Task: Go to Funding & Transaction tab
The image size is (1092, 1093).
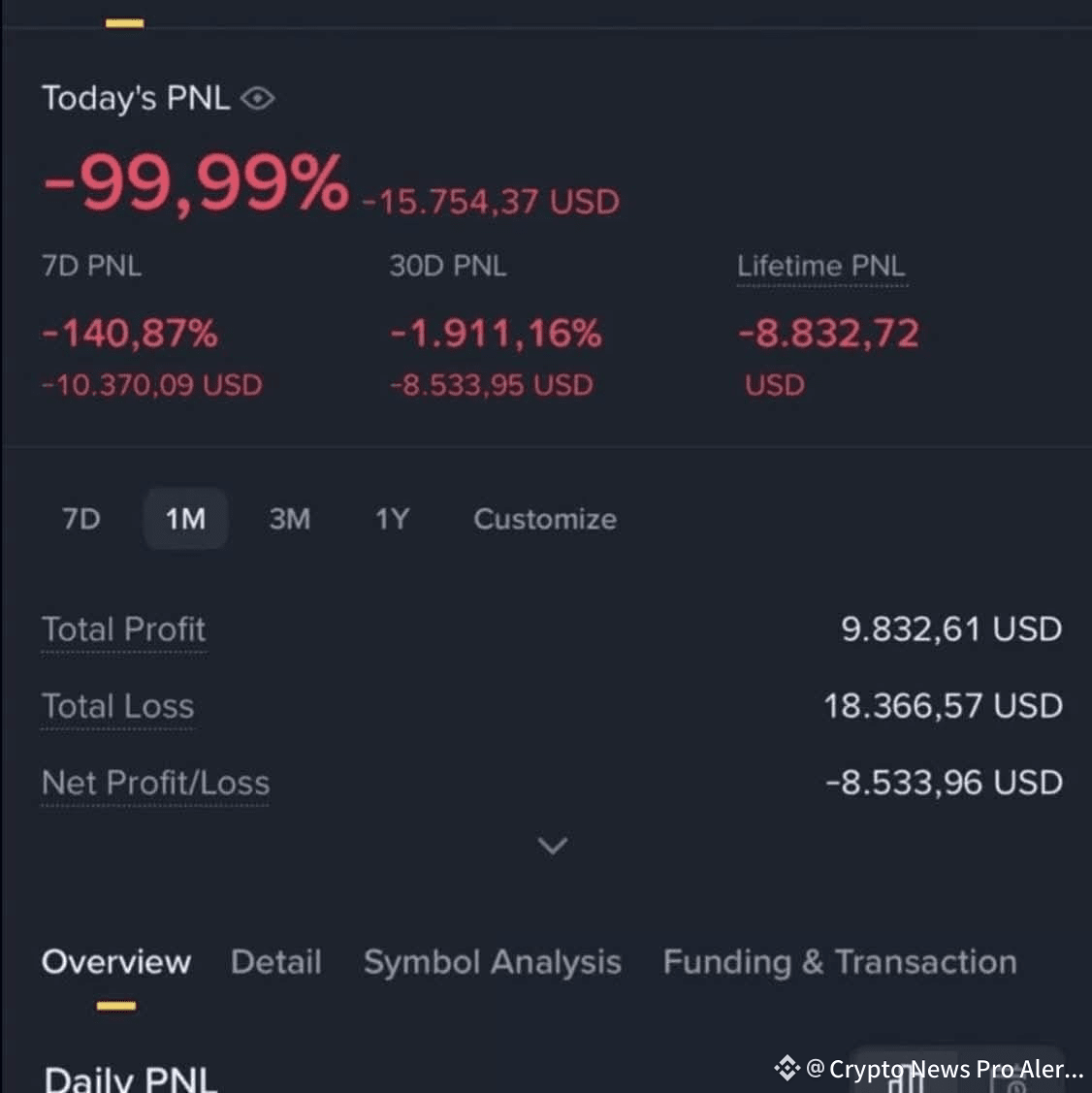Action: click(840, 962)
